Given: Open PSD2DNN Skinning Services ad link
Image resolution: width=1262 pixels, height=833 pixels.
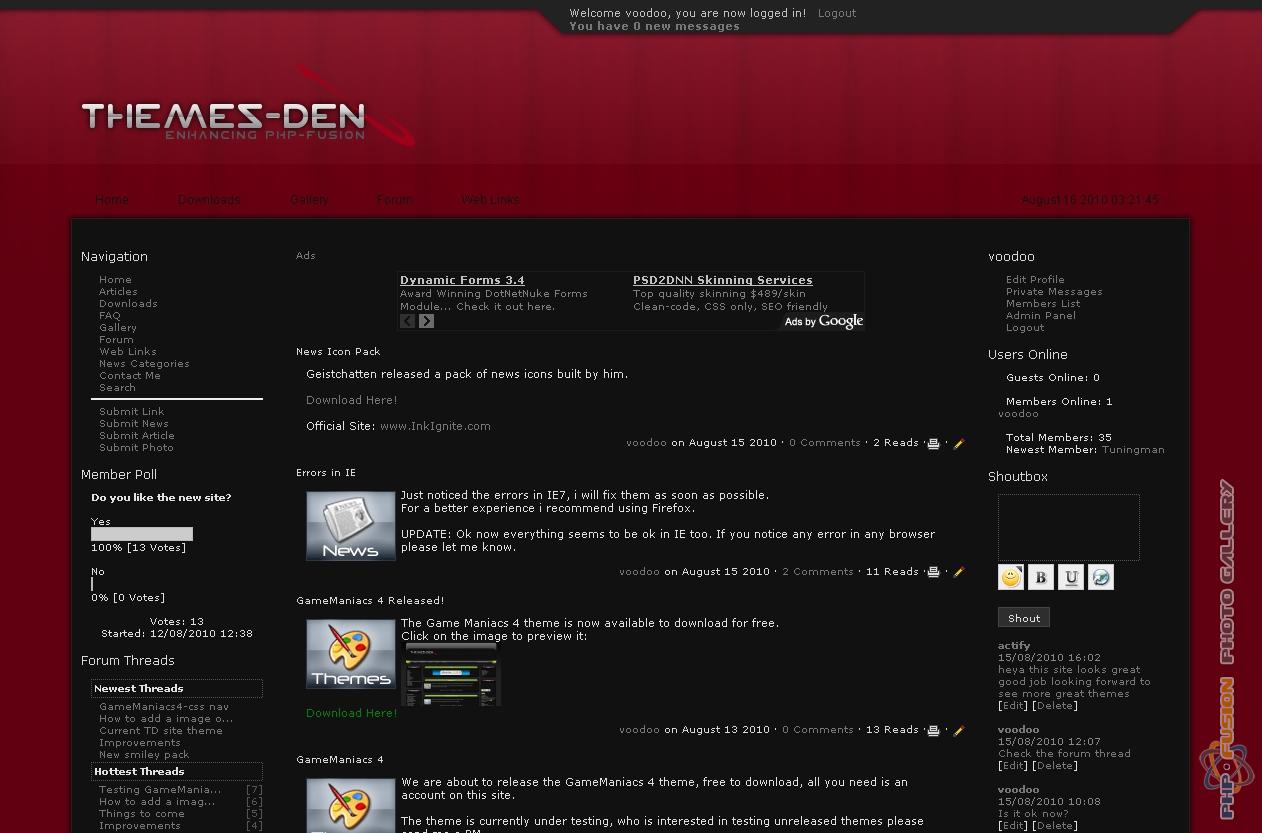Looking at the screenshot, I should [x=723, y=280].
